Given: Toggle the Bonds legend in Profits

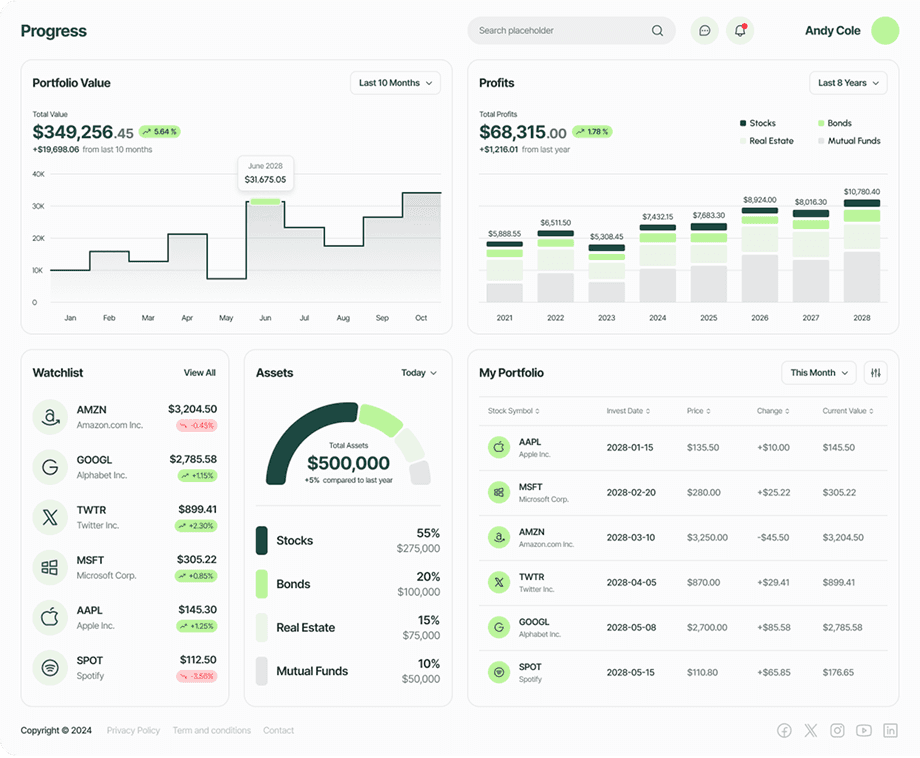Looking at the screenshot, I should point(835,123).
